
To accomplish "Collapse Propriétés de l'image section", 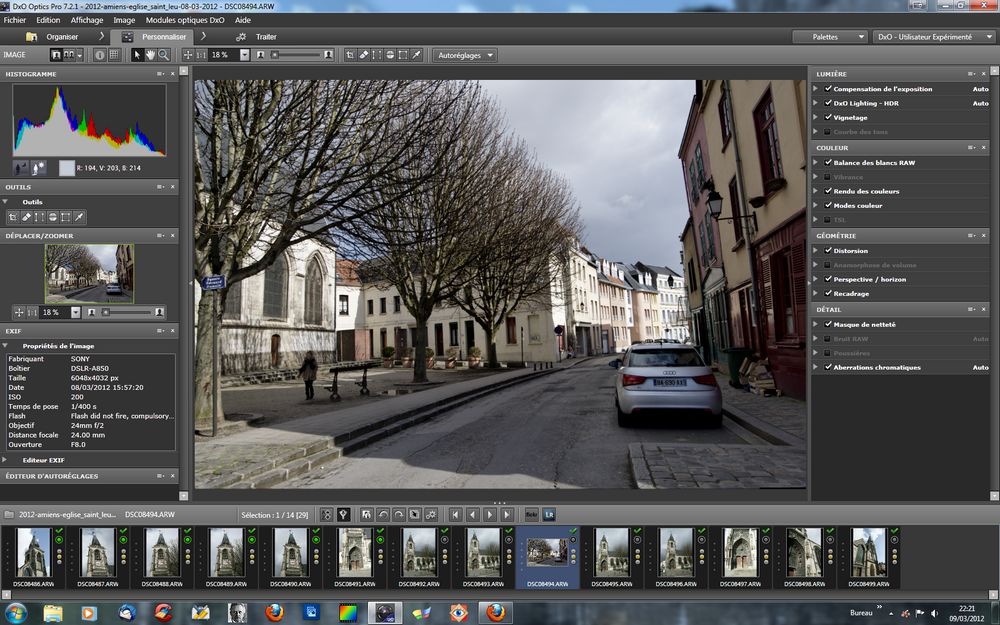I will pos(4,346).
